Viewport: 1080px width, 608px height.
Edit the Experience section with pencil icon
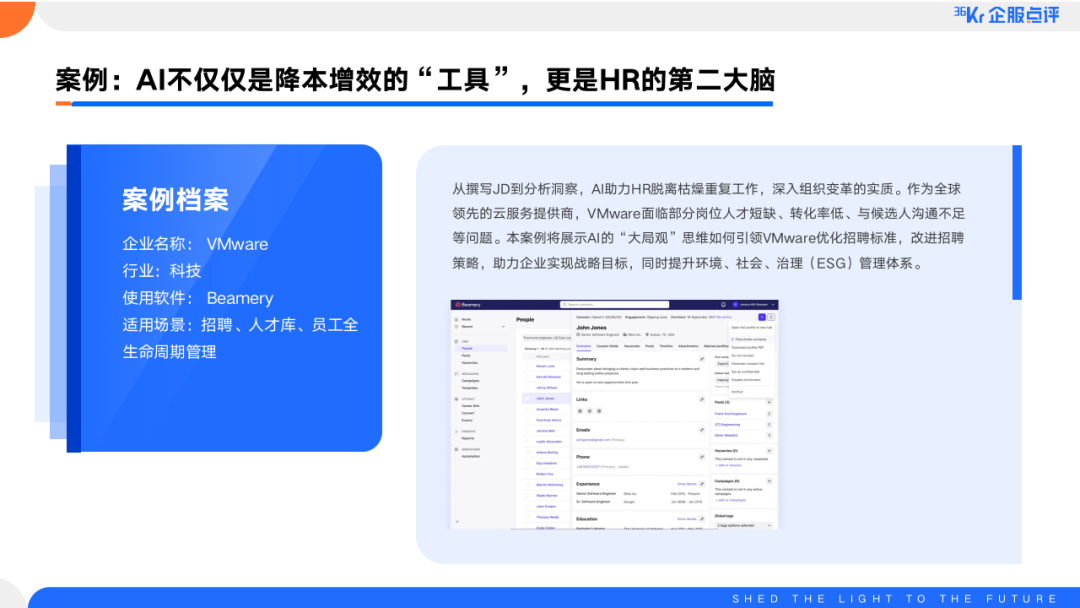click(702, 483)
